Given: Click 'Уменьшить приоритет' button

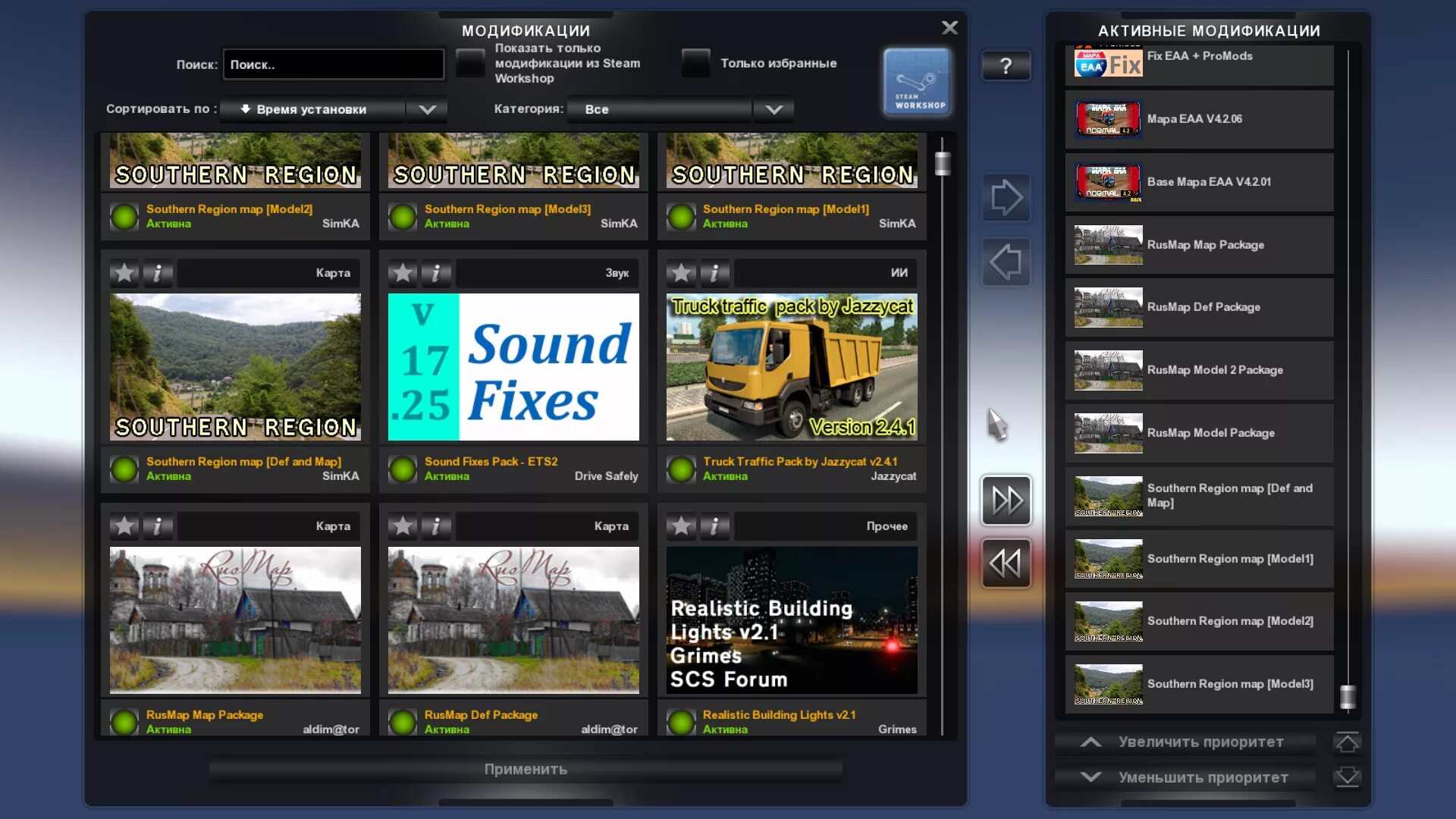Looking at the screenshot, I should point(1185,777).
